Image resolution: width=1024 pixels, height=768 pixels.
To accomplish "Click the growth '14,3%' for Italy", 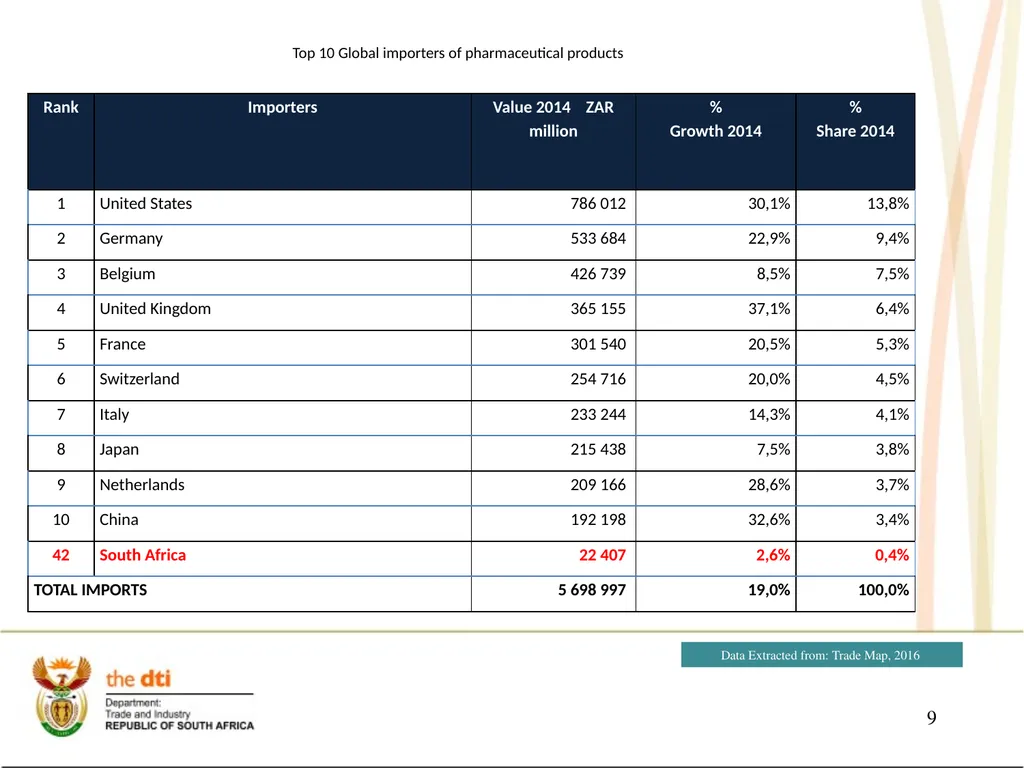I will pyautogui.click(x=769, y=415).
